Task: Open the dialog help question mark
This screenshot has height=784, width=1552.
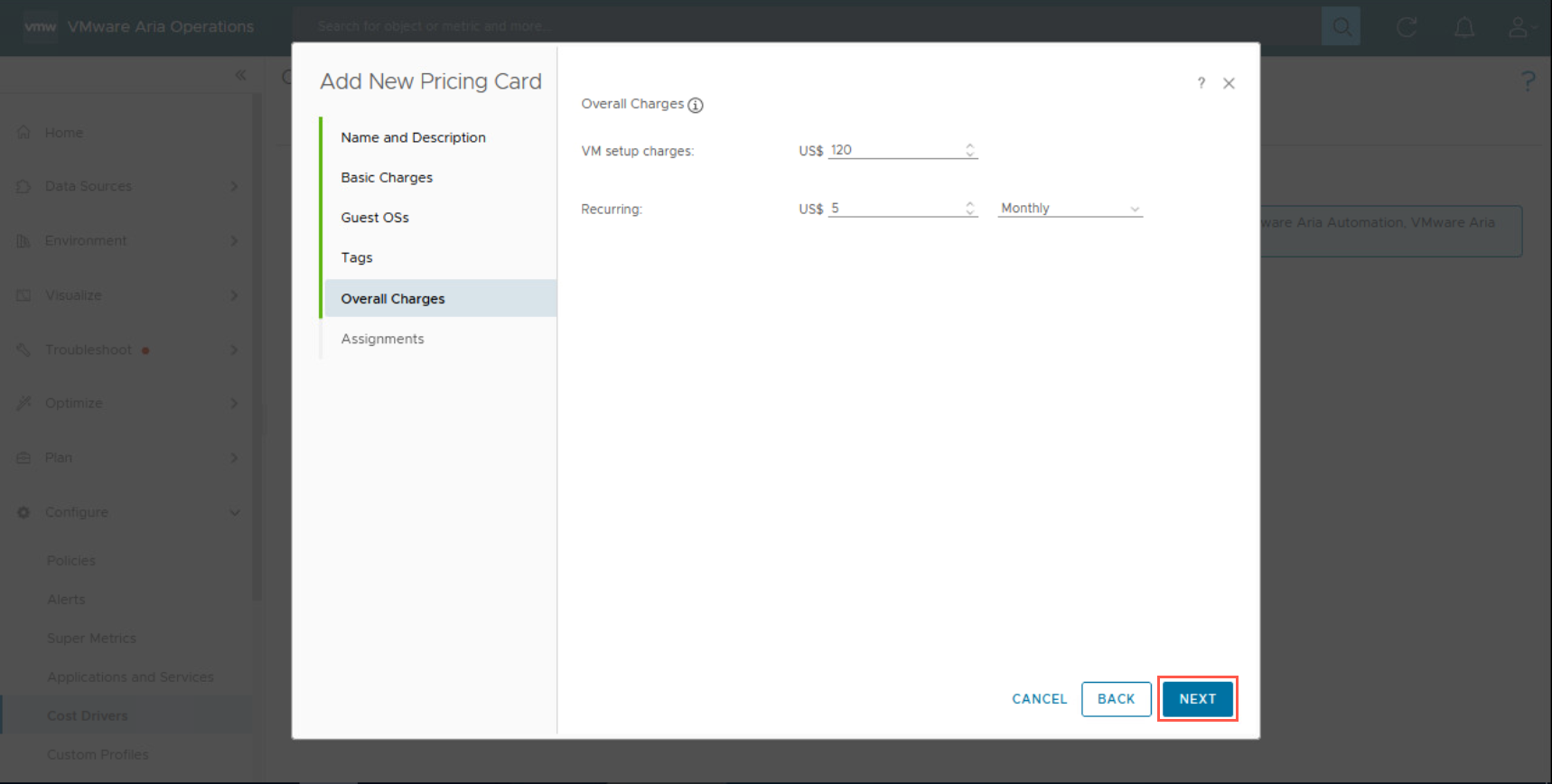Action: [x=1201, y=83]
